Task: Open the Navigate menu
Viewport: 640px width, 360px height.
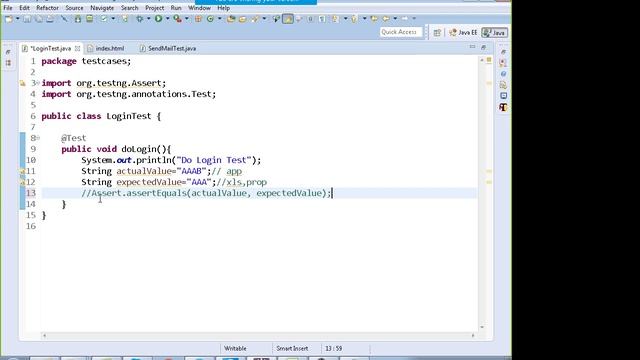Action: pos(102,8)
